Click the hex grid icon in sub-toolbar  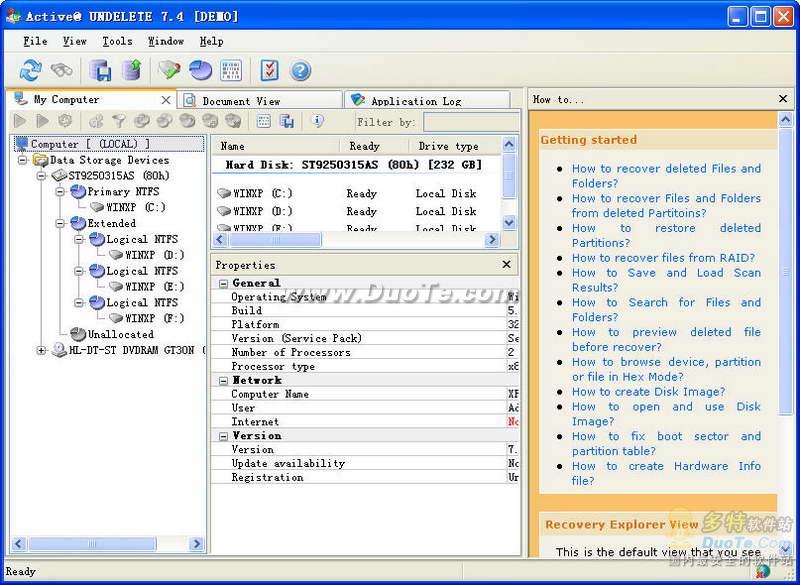[x=264, y=121]
